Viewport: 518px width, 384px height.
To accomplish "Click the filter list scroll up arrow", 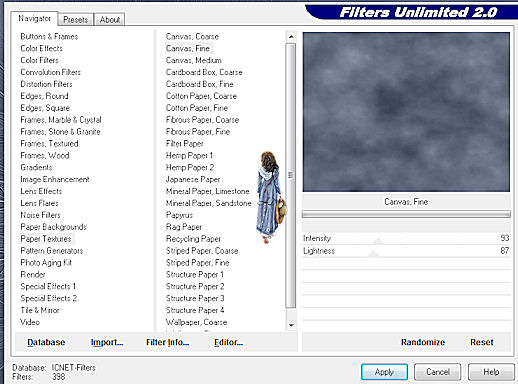I will pyautogui.click(x=291, y=36).
